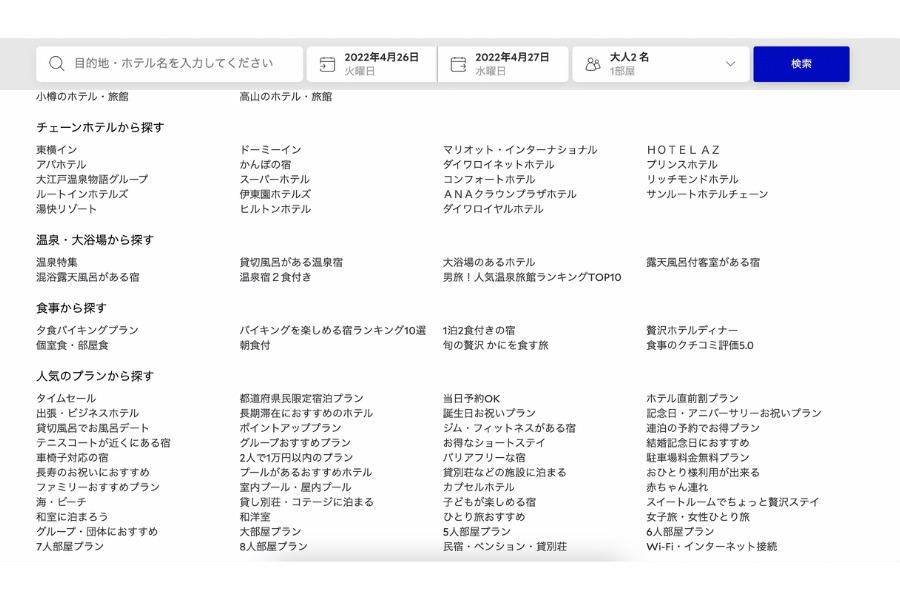Click バイキングを楽しめる宿ランキング10選 link
This screenshot has width=900, height=600.
pos(333,330)
